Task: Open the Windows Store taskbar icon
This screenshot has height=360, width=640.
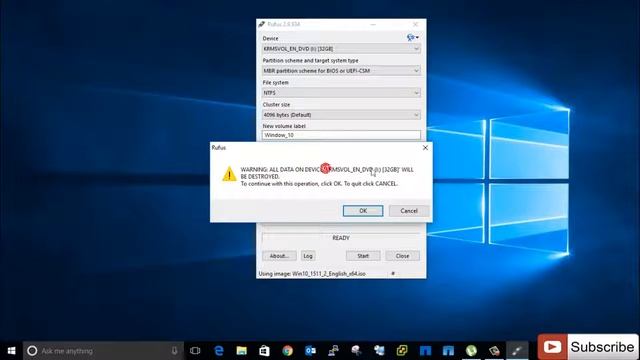Action: coord(264,351)
